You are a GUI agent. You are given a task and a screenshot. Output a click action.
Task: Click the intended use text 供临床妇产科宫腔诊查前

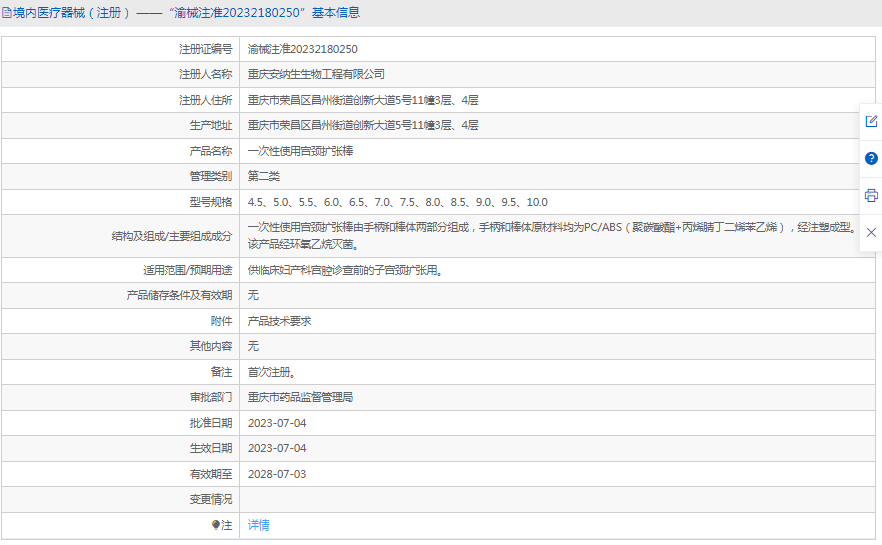[x=345, y=271]
